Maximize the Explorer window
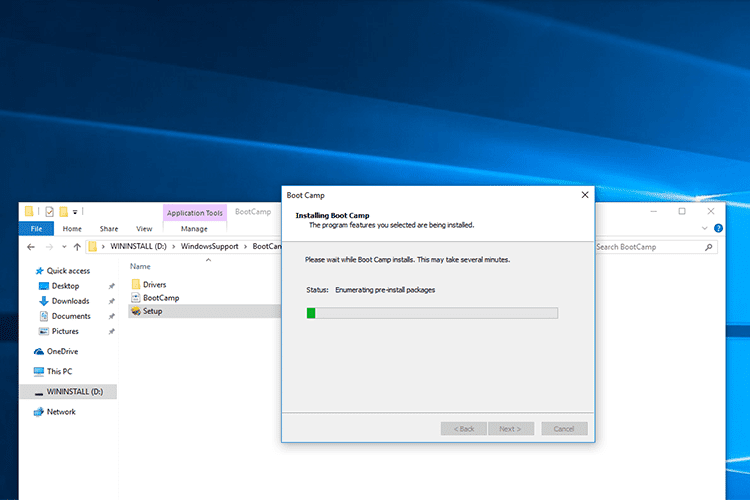The width and height of the screenshot is (750, 500). point(682,211)
